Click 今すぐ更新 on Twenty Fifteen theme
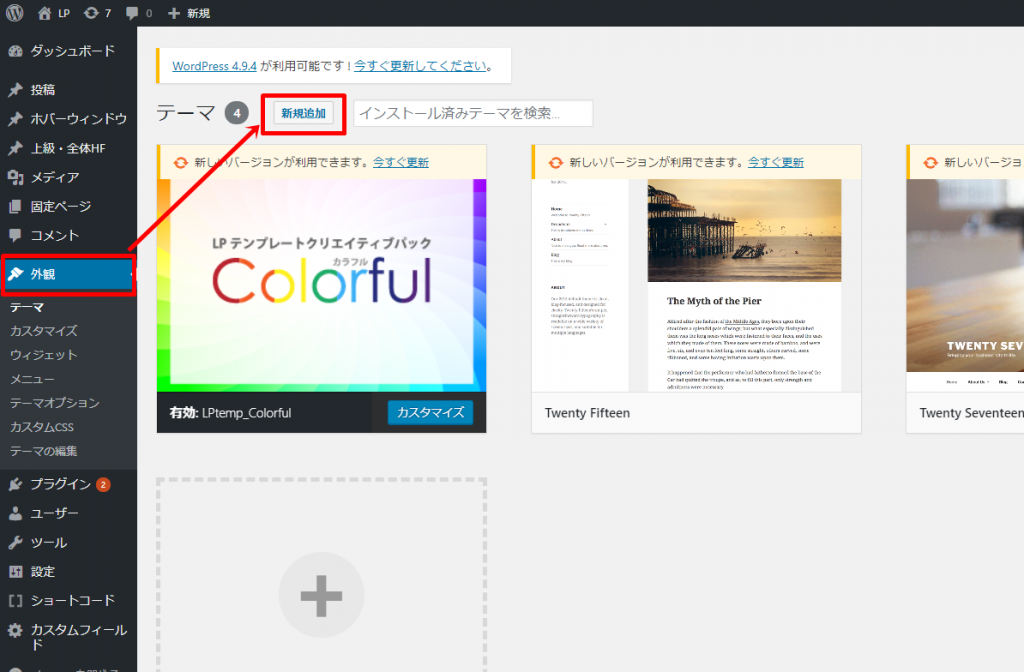Viewport: 1024px width, 672px height. point(776,163)
